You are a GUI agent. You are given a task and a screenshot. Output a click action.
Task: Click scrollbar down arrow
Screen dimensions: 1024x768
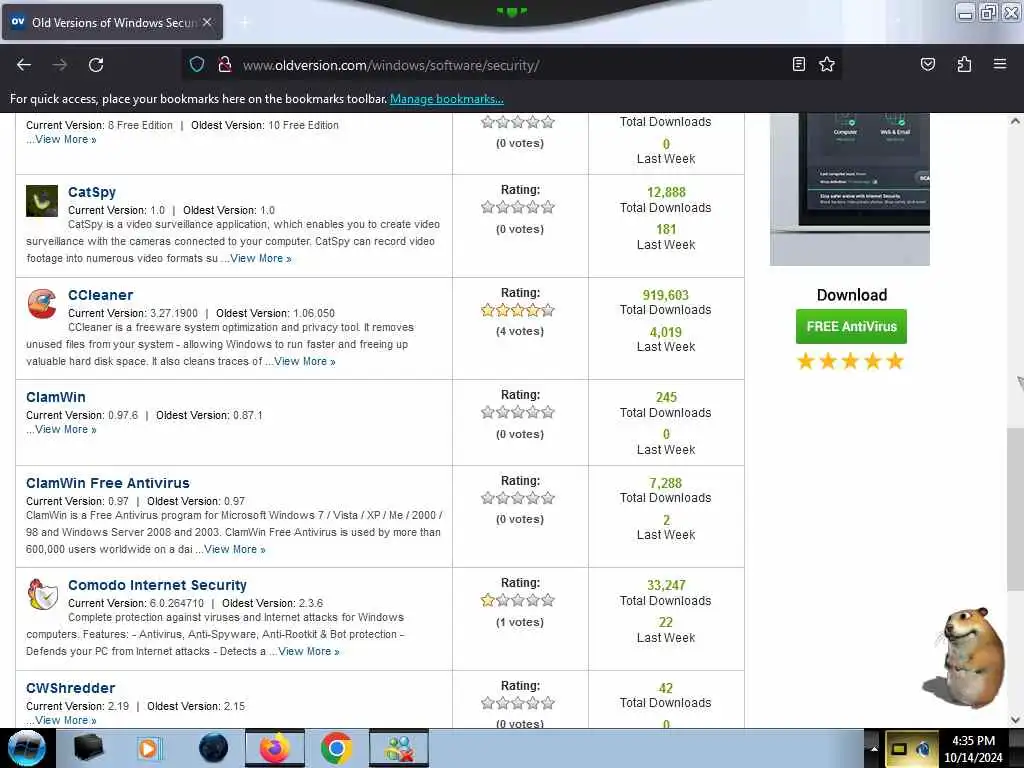coord(1015,720)
